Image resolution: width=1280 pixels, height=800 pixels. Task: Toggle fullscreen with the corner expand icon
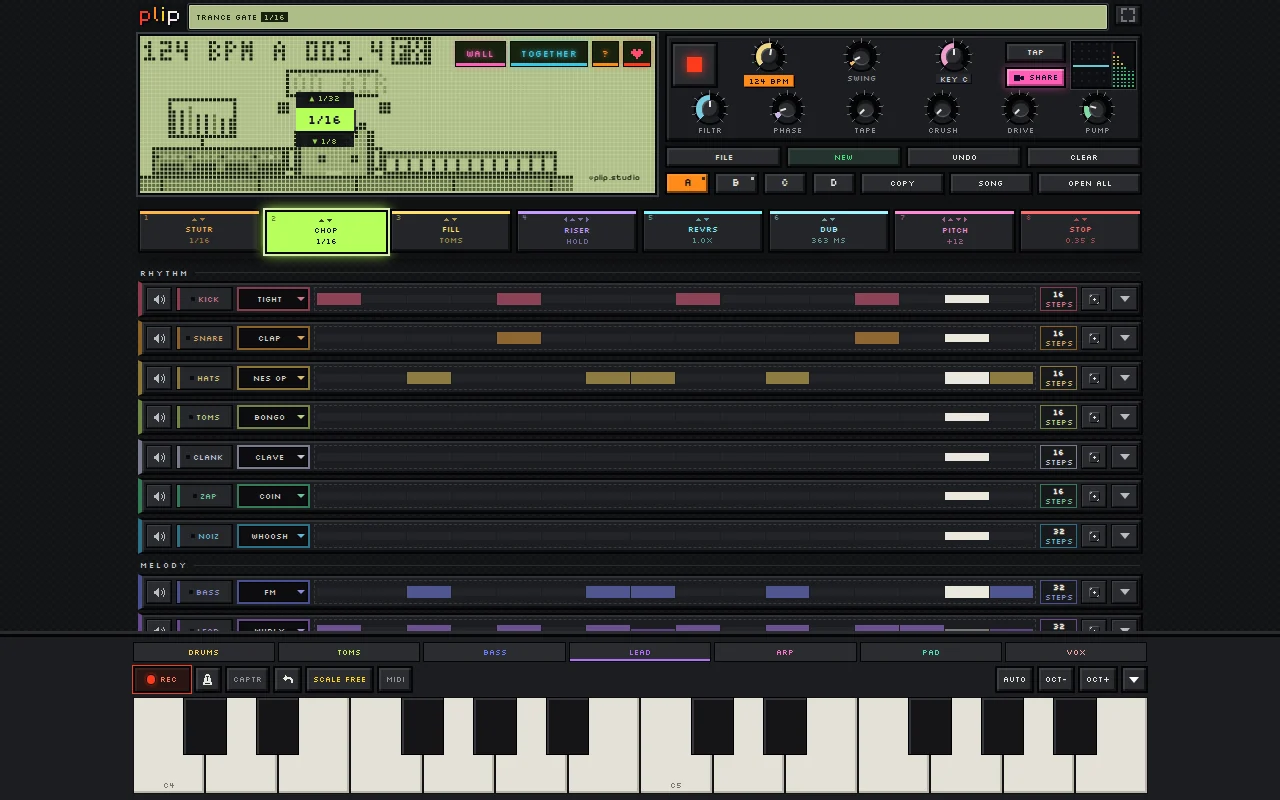pos(1127,15)
